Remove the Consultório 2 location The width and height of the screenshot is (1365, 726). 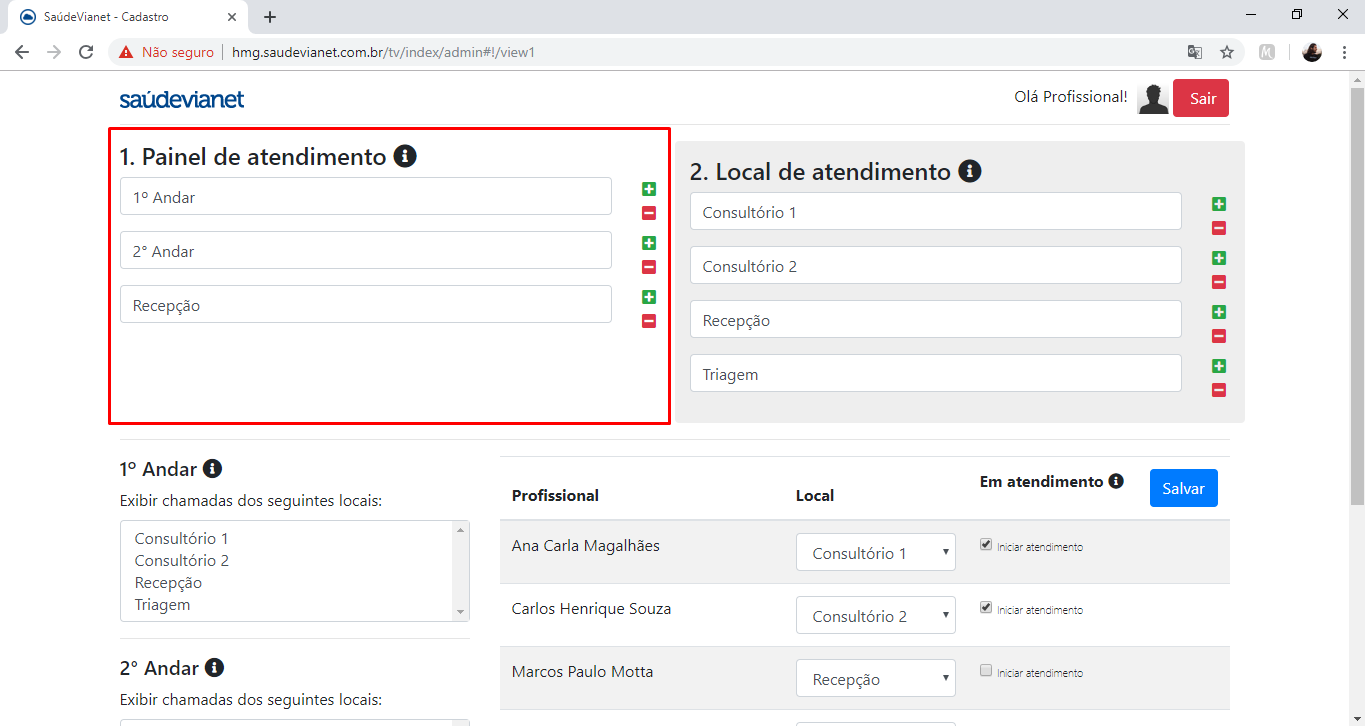point(1219,282)
